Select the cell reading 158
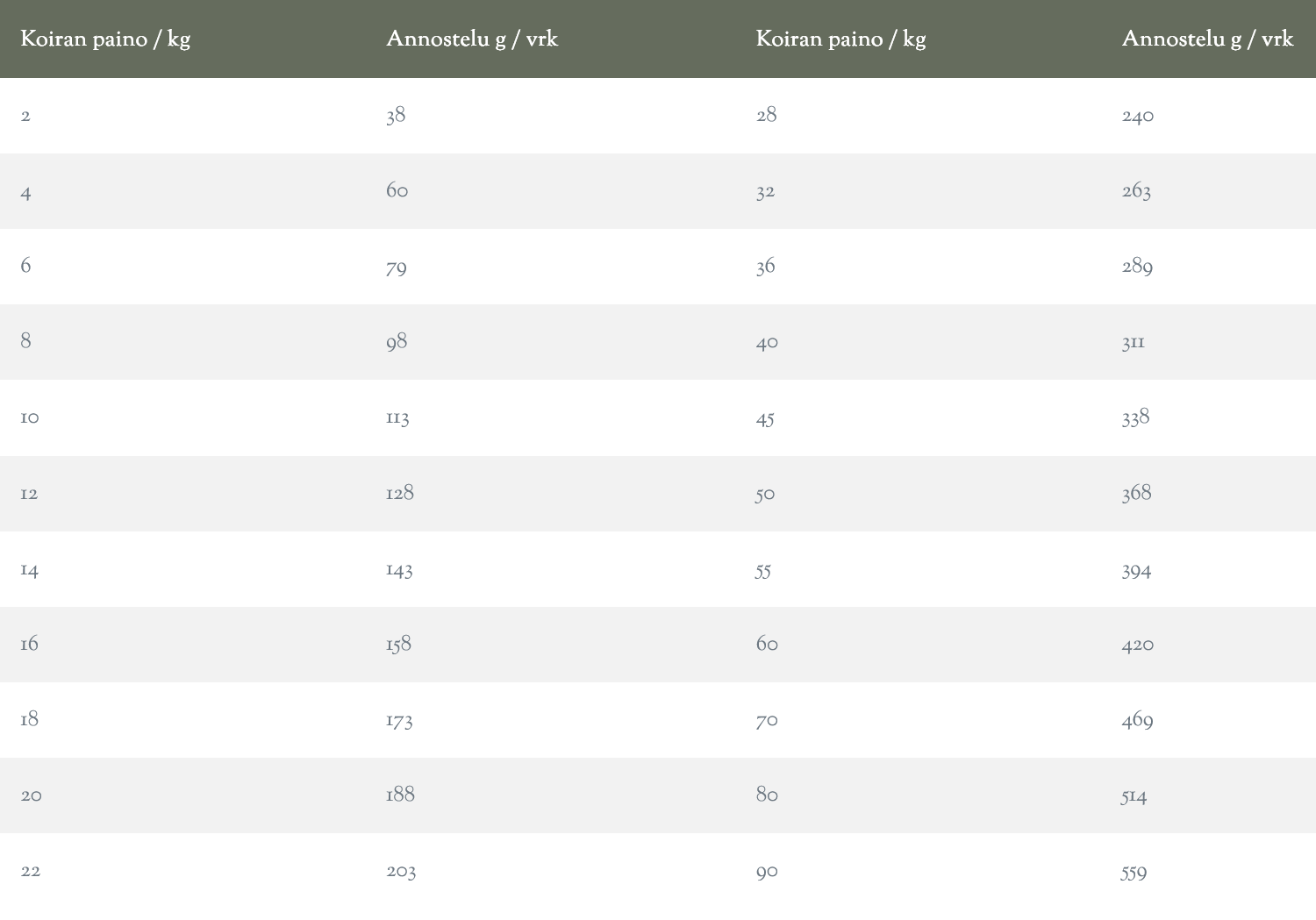 (x=398, y=645)
